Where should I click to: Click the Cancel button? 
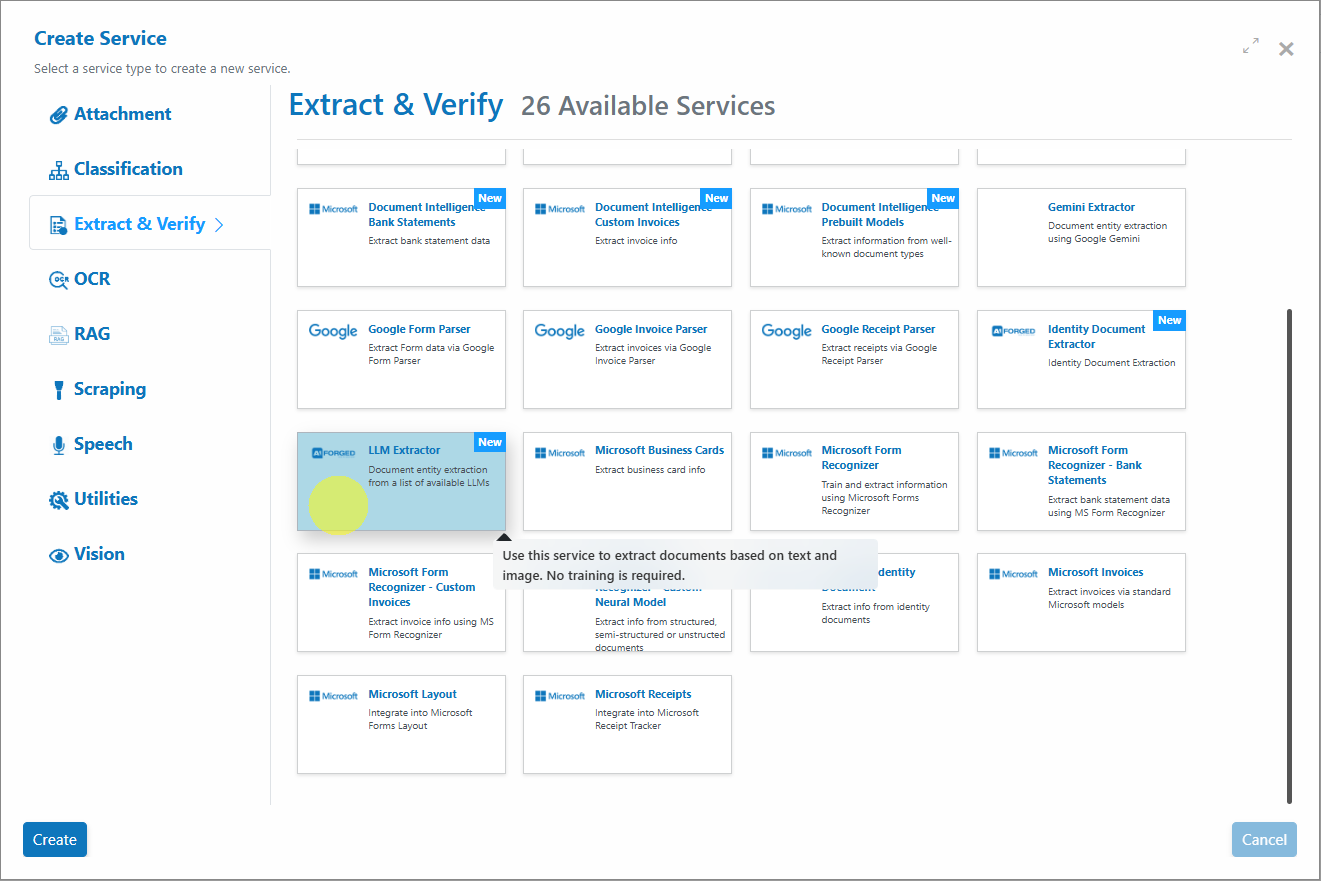click(1264, 840)
